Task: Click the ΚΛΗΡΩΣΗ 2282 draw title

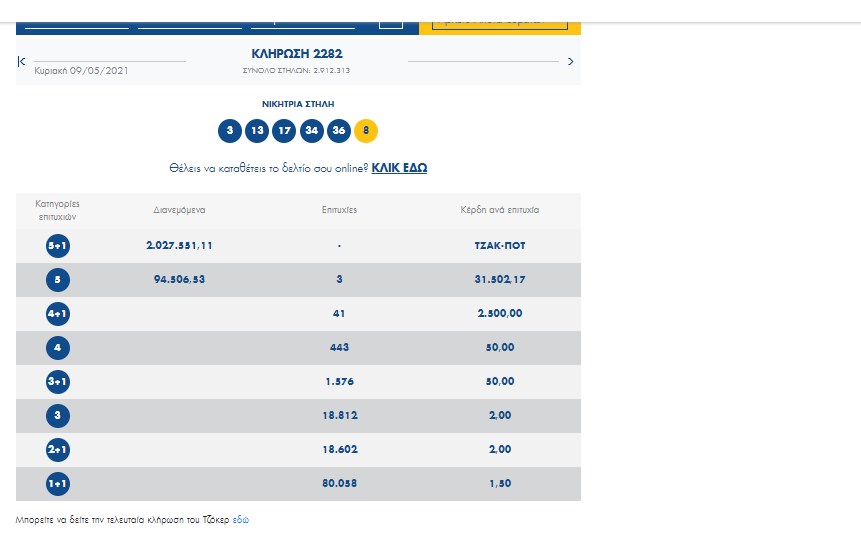Action: click(x=297, y=53)
